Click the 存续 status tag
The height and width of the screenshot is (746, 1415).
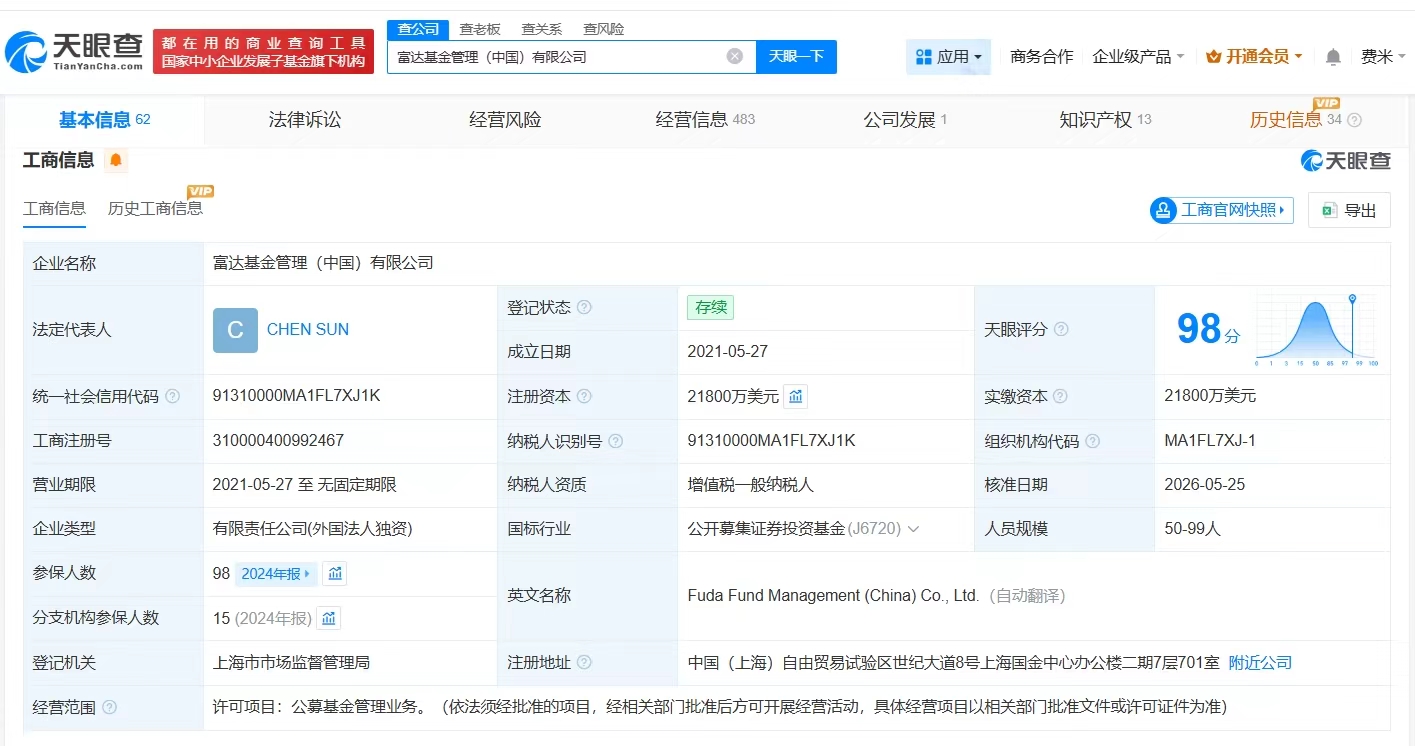(x=711, y=308)
